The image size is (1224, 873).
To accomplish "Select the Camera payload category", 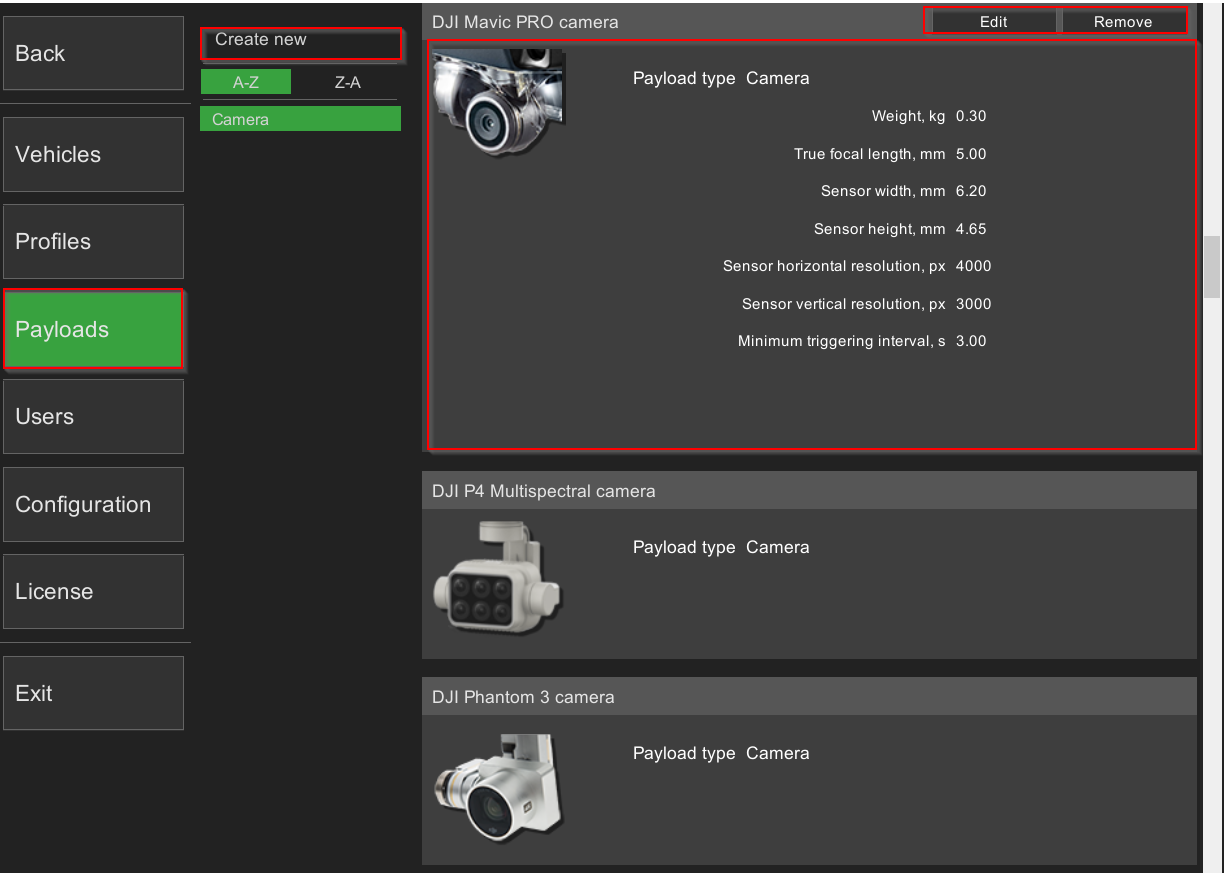I will click(x=300, y=119).
